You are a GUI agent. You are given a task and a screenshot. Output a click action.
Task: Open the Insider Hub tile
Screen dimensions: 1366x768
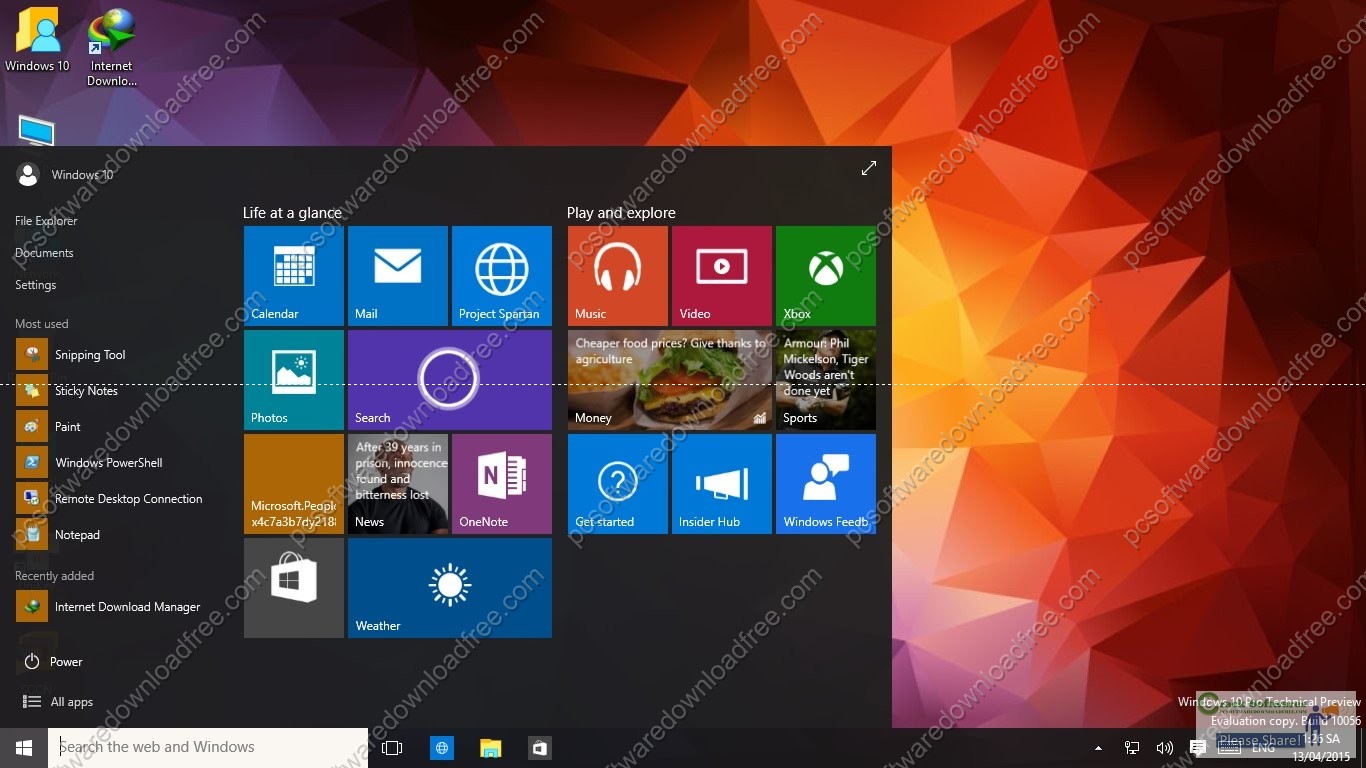click(x=722, y=484)
